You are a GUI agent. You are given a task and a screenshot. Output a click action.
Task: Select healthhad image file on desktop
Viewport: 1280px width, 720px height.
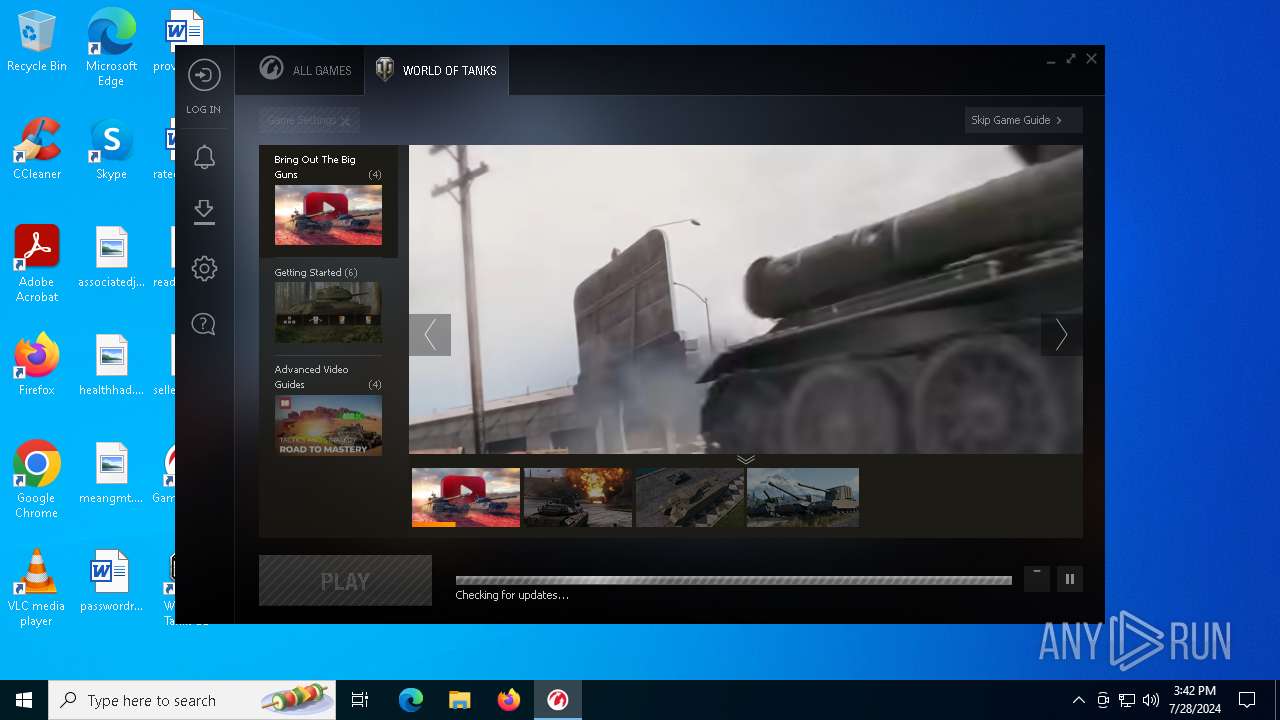coord(111,365)
